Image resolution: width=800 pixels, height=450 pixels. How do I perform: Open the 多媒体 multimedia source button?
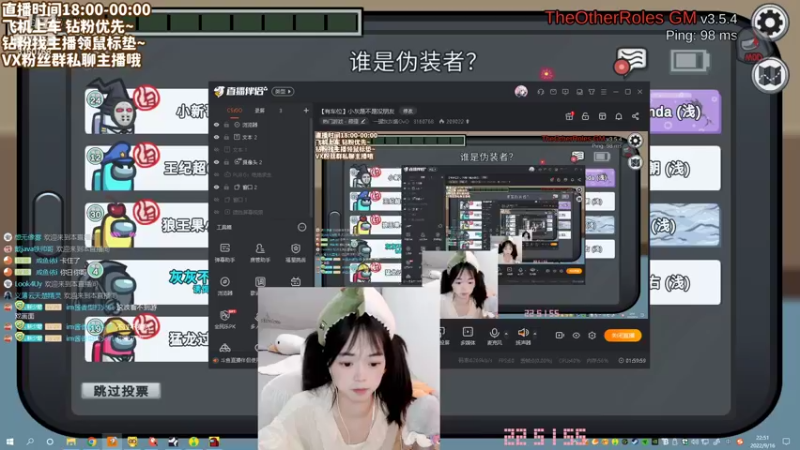[467, 336]
